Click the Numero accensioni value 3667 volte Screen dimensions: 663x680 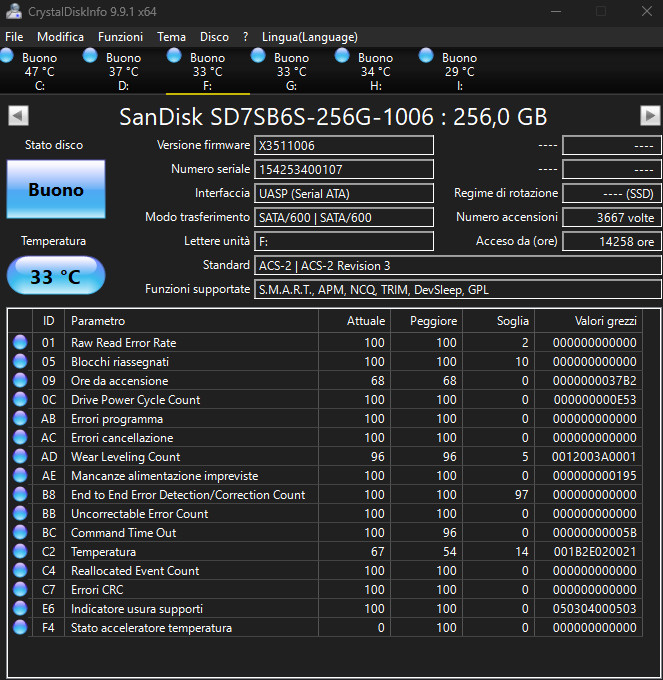(611, 217)
